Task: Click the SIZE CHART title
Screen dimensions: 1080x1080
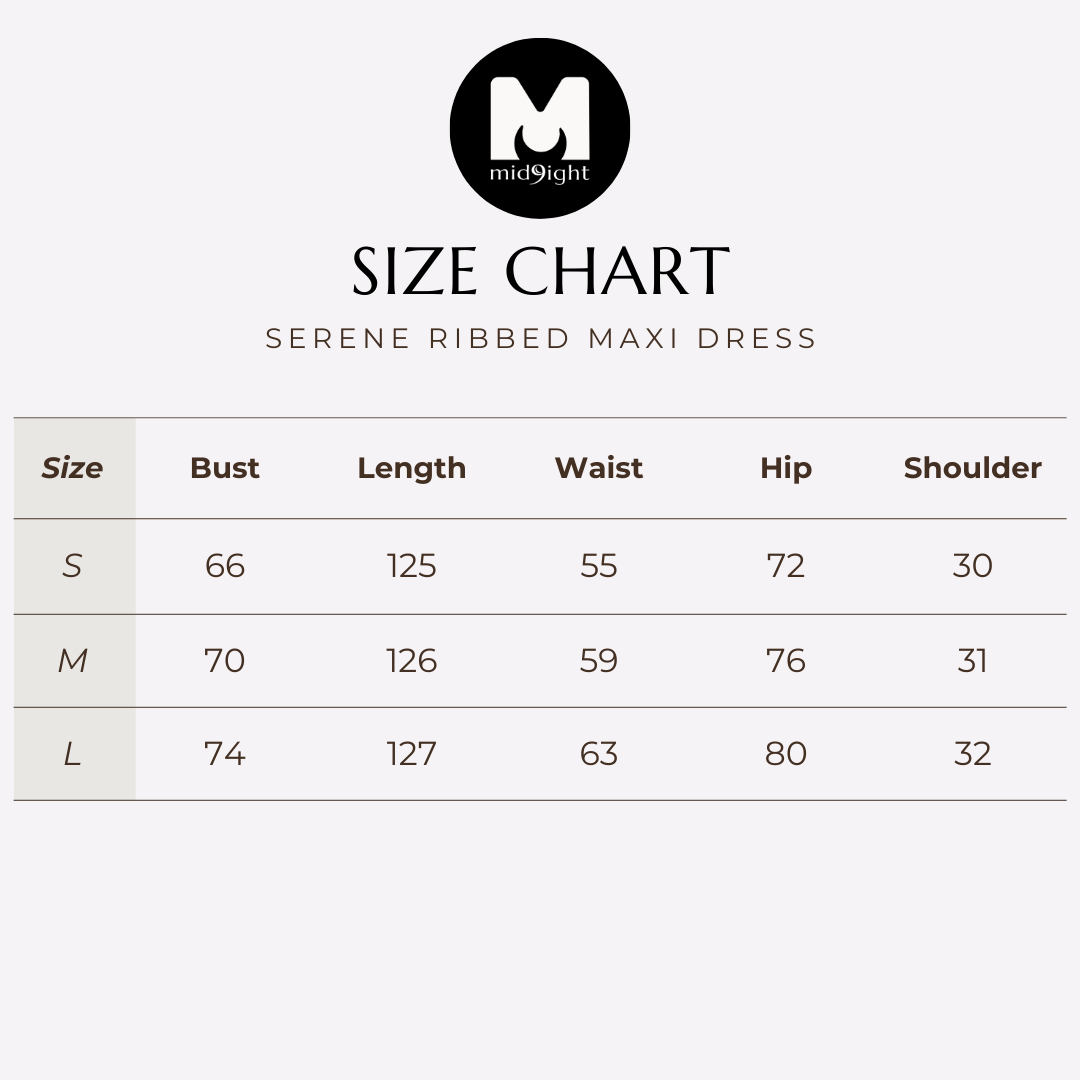Action: [540, 272]
